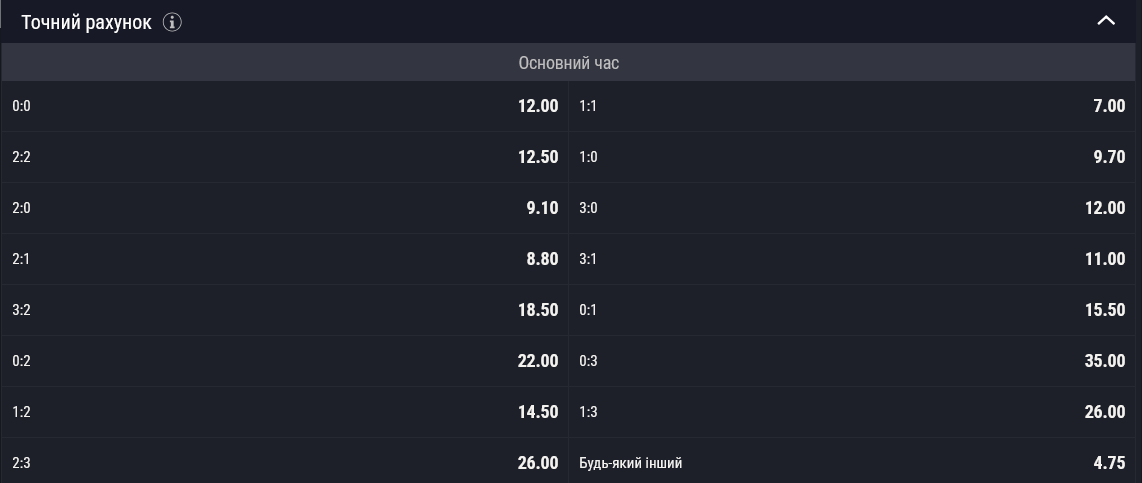Choose the 3:0 score at 12.00
Screen dimensions: 1142x483
click(x=854, y=208)
